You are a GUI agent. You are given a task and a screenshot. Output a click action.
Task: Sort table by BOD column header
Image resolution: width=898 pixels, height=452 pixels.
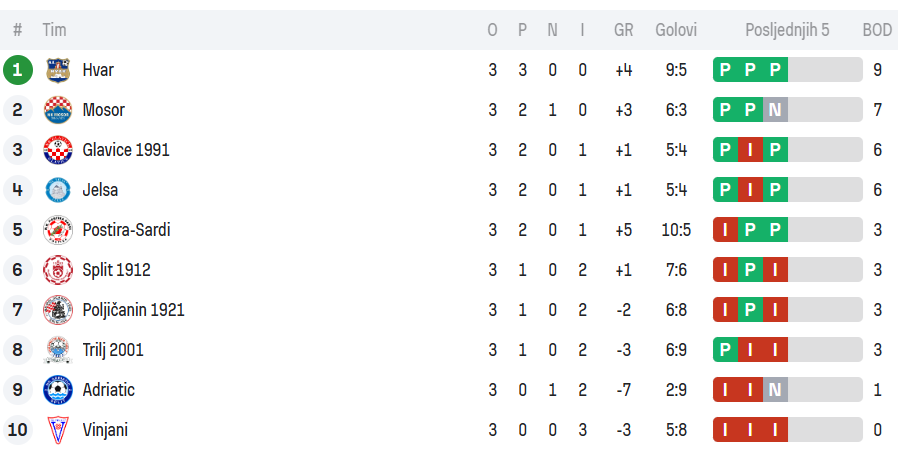(876, 30)
